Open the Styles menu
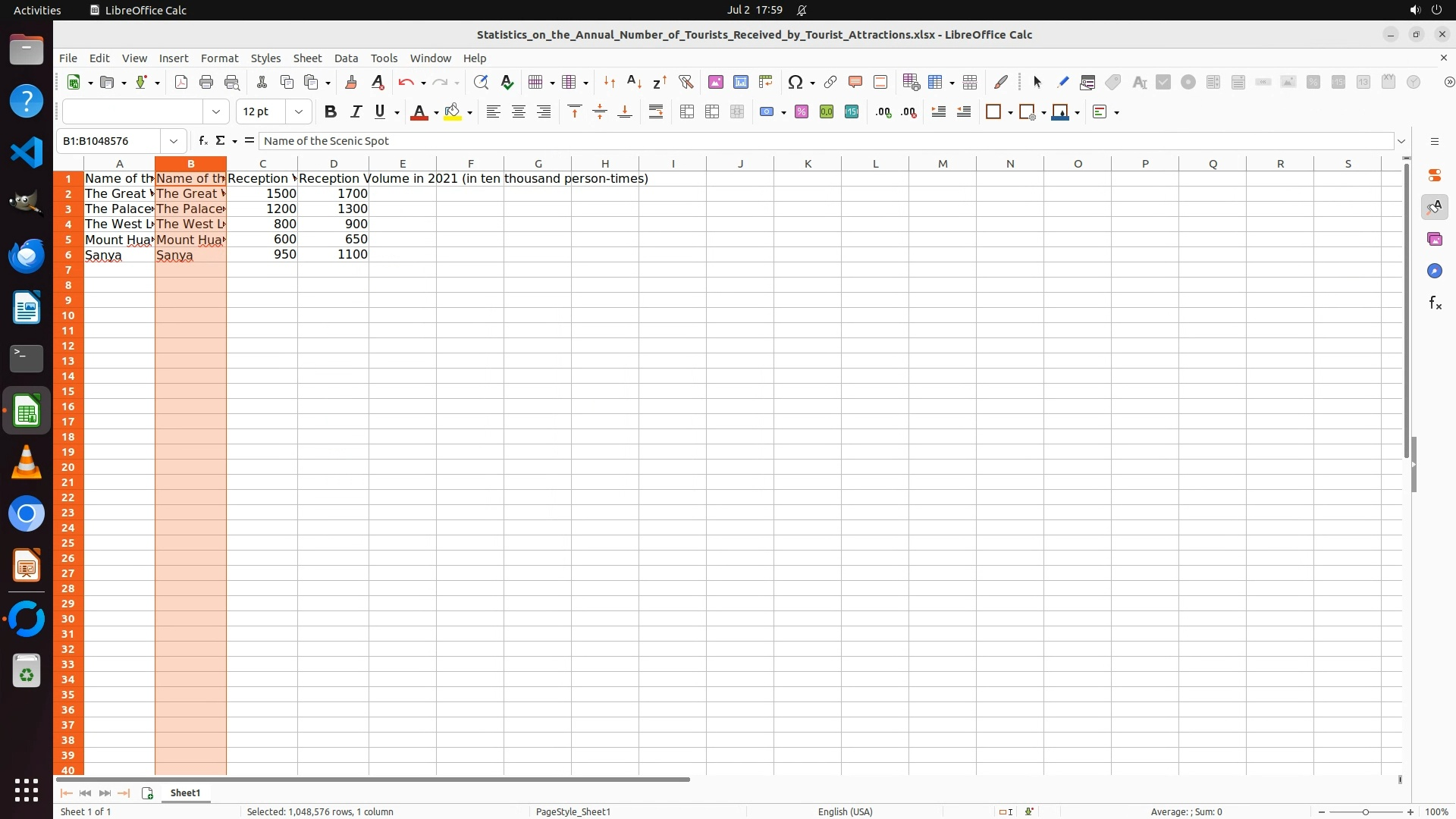The width and height of the screenshot is (1456, 819). (x=265, y=58)
